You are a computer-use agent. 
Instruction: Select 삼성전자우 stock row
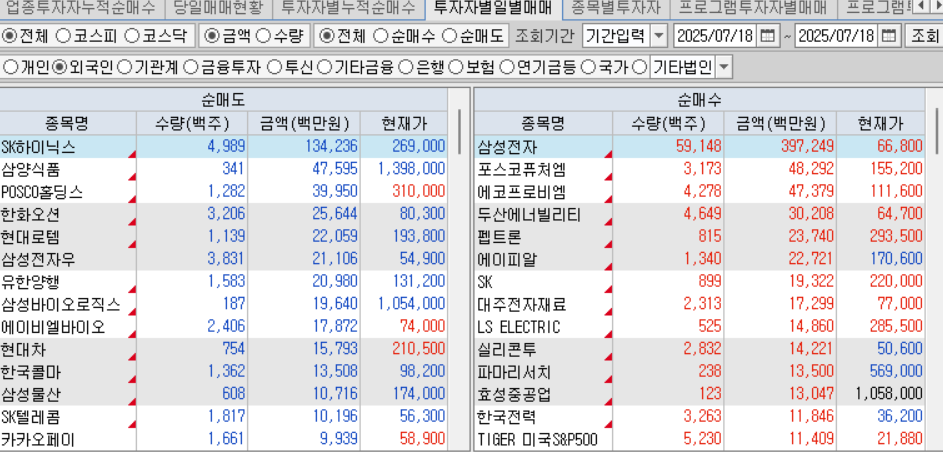click(224, 259)
